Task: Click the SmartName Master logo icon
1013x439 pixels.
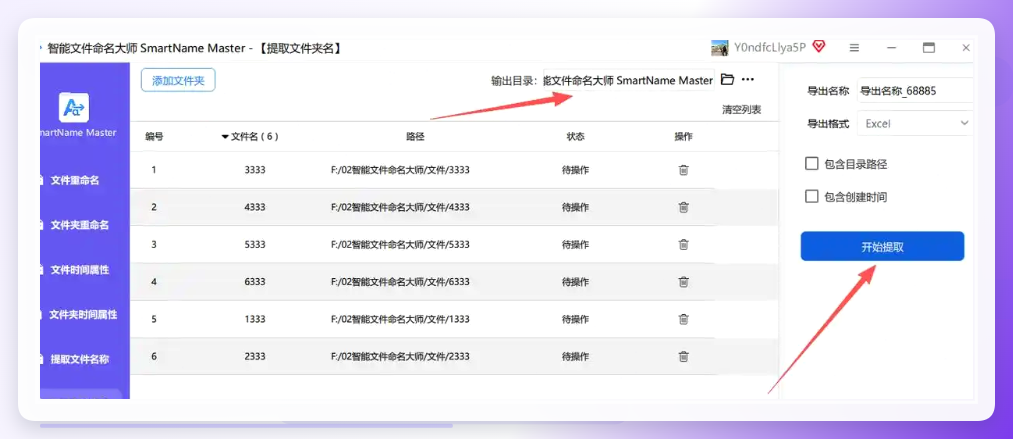Action: click(x=74, y=107)
